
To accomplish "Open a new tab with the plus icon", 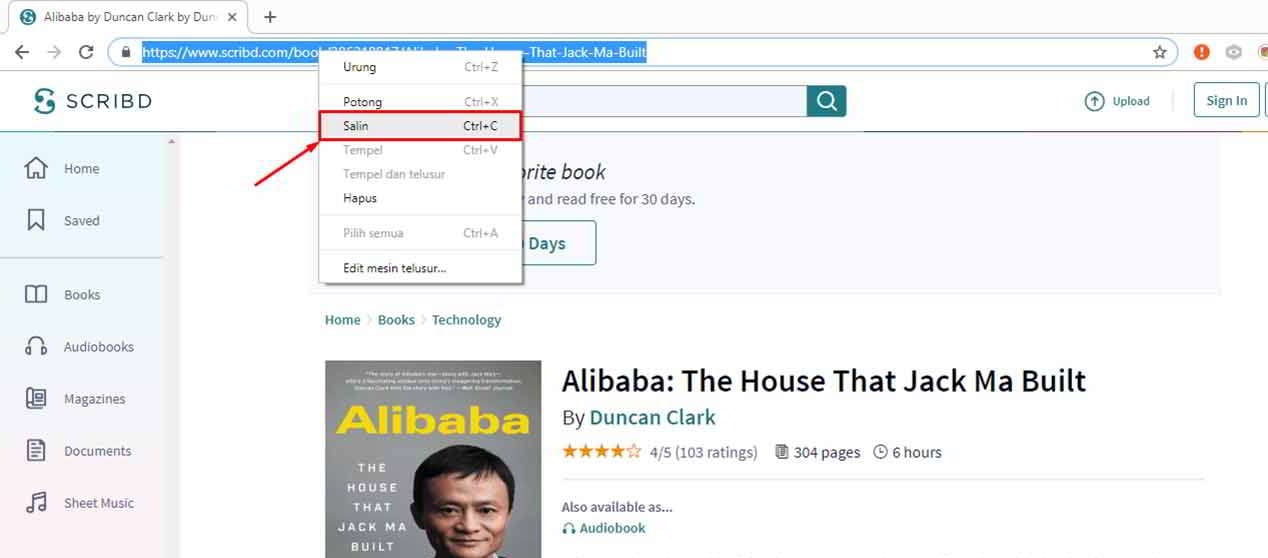I will coord(270,17).
